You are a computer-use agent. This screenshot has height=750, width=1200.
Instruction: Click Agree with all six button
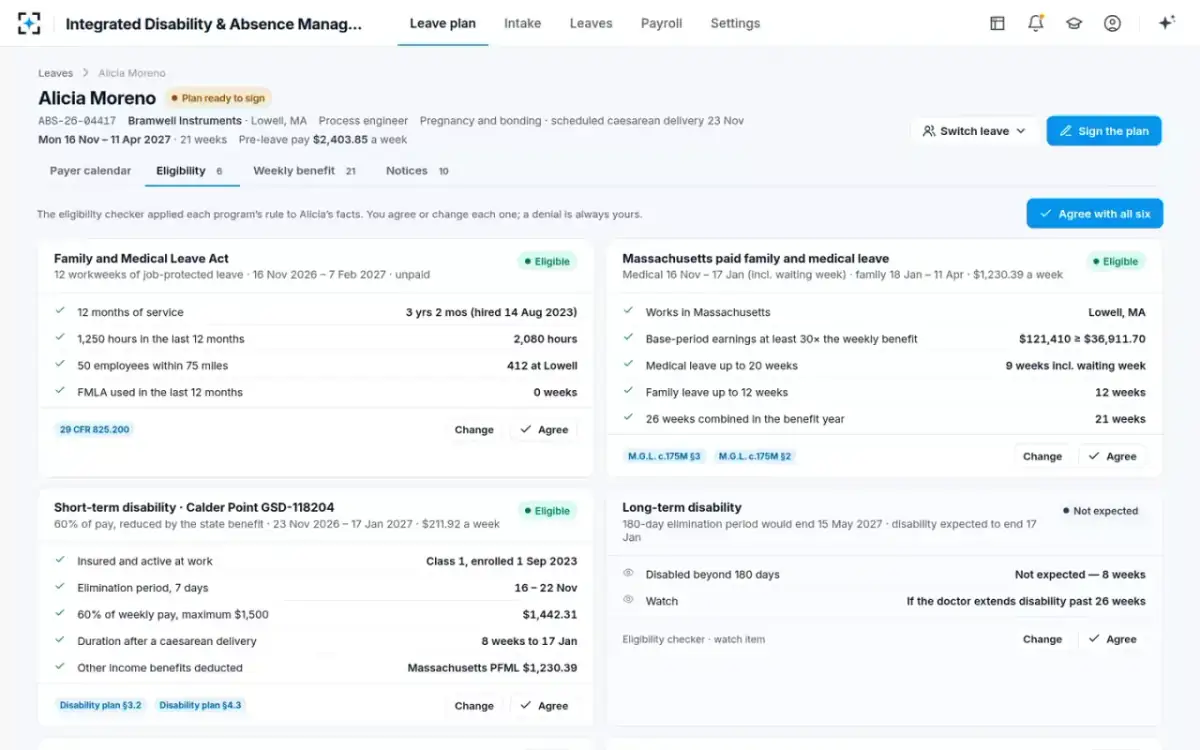1094,214
